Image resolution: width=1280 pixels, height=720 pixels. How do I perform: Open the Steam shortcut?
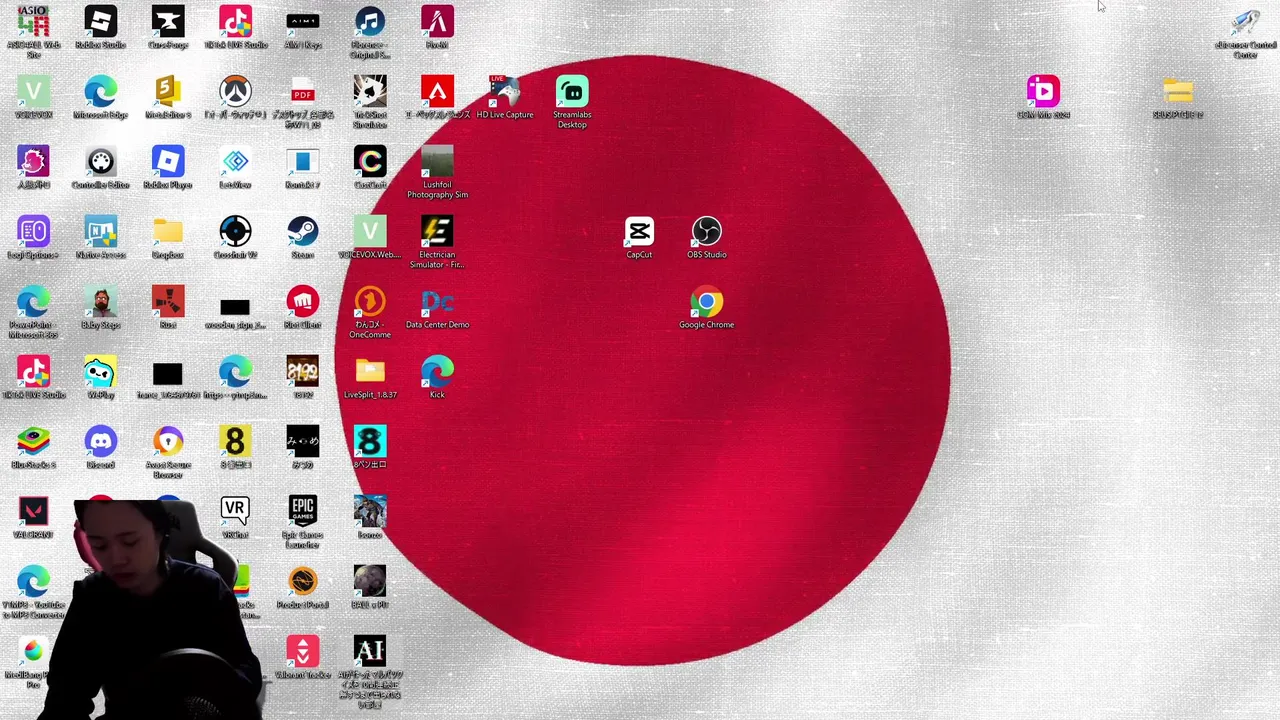[303, 237]
